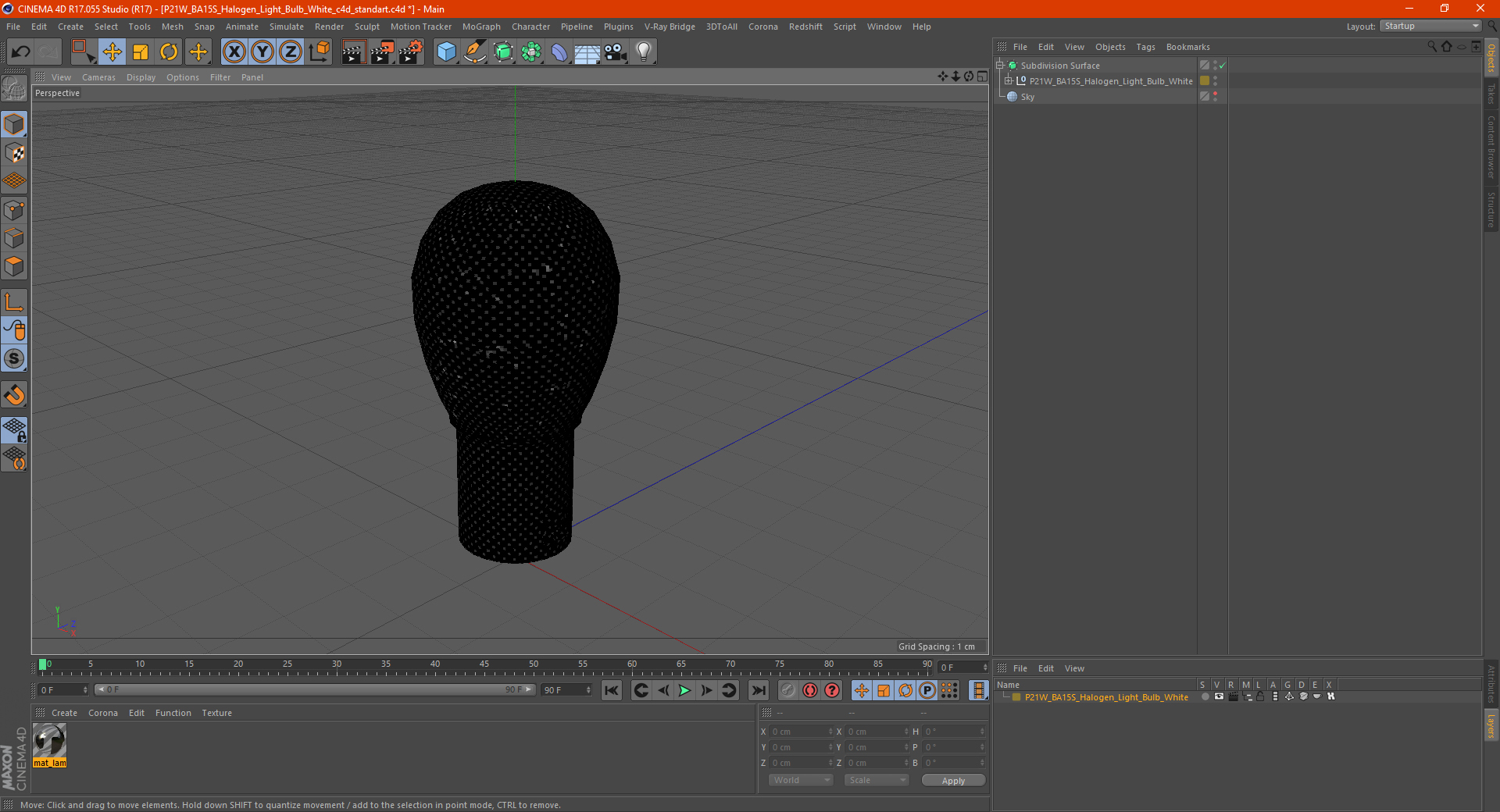1500x812 pixels.
Task: Open the Redshift menu
Action: tap(805, 27)
